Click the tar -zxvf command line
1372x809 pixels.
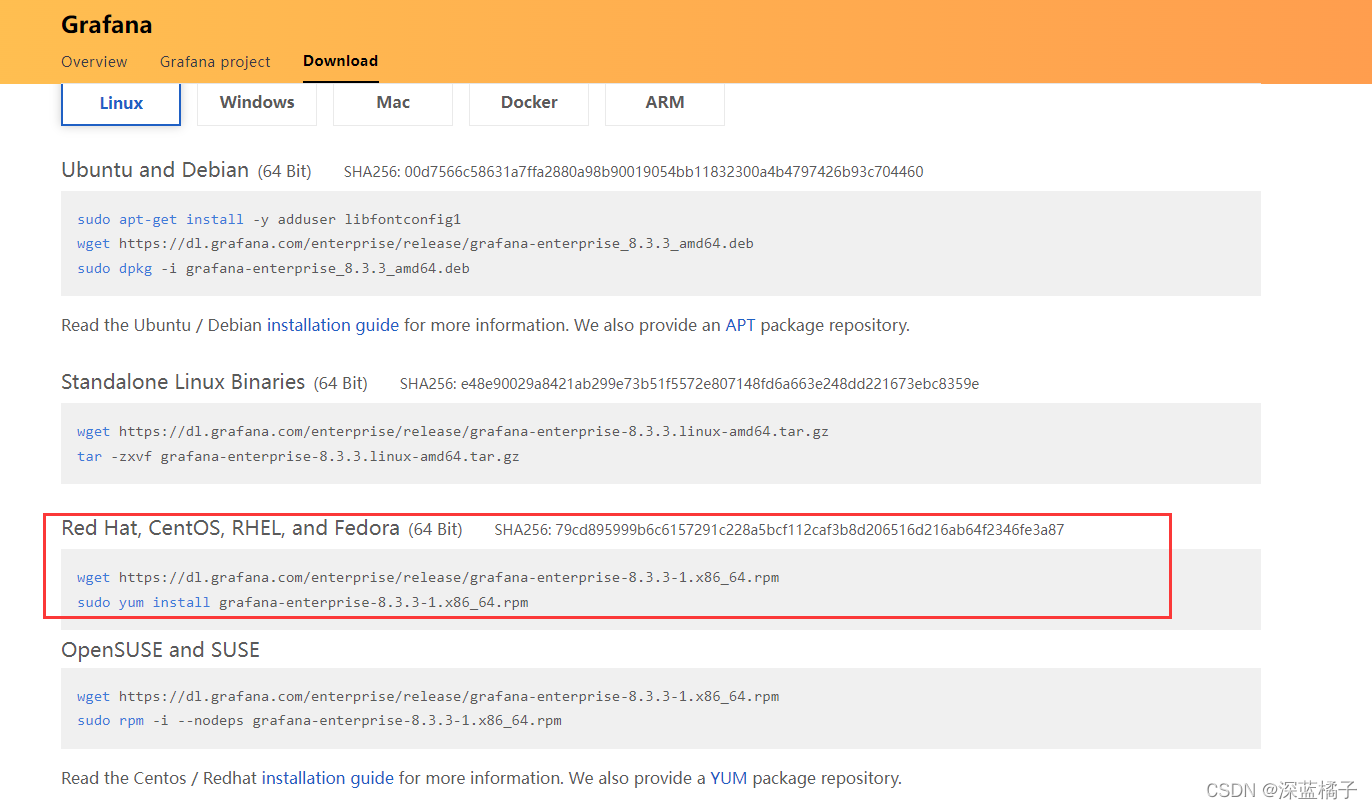[298, 456]
